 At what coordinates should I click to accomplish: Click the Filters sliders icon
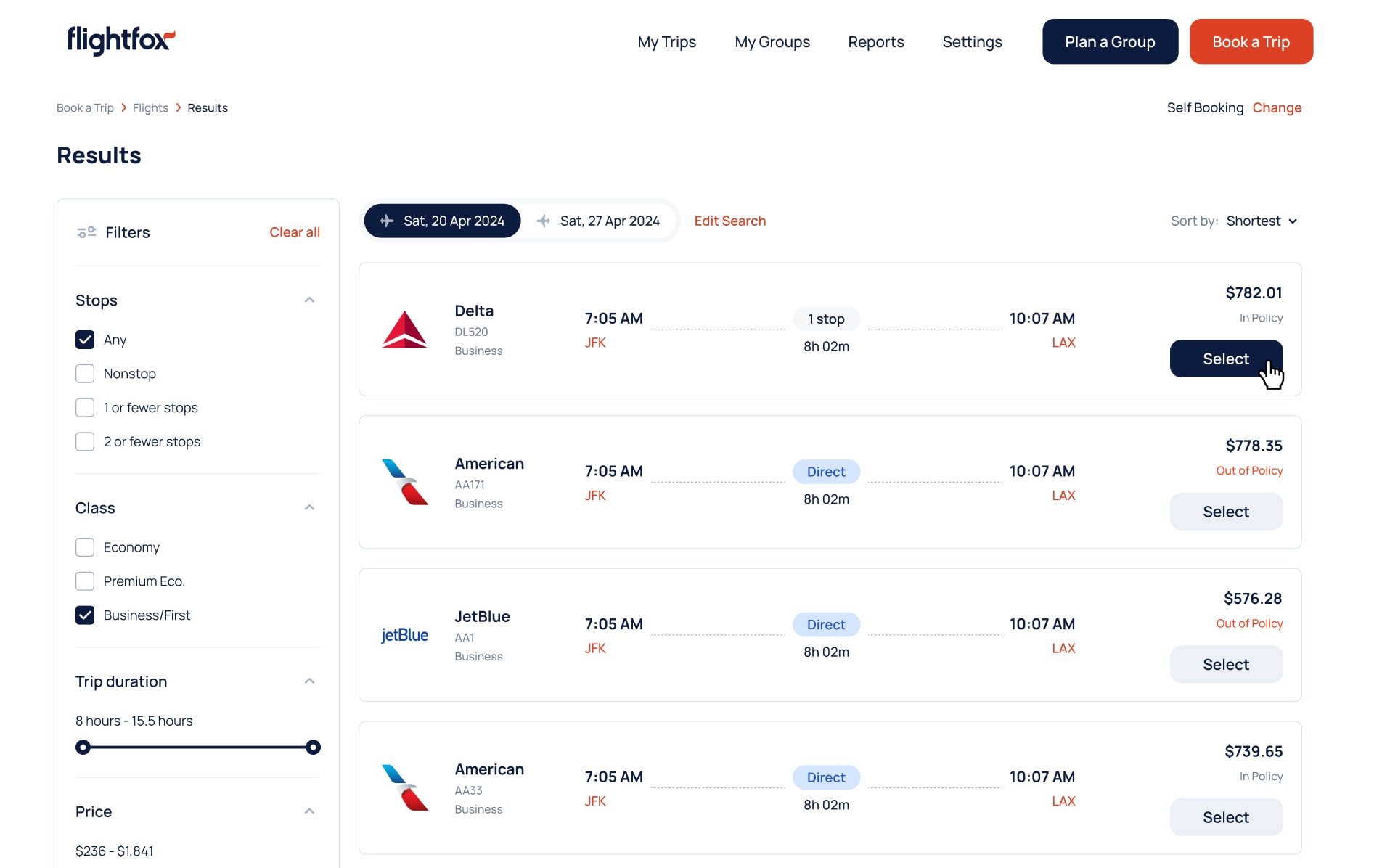[x=86, y=232]
